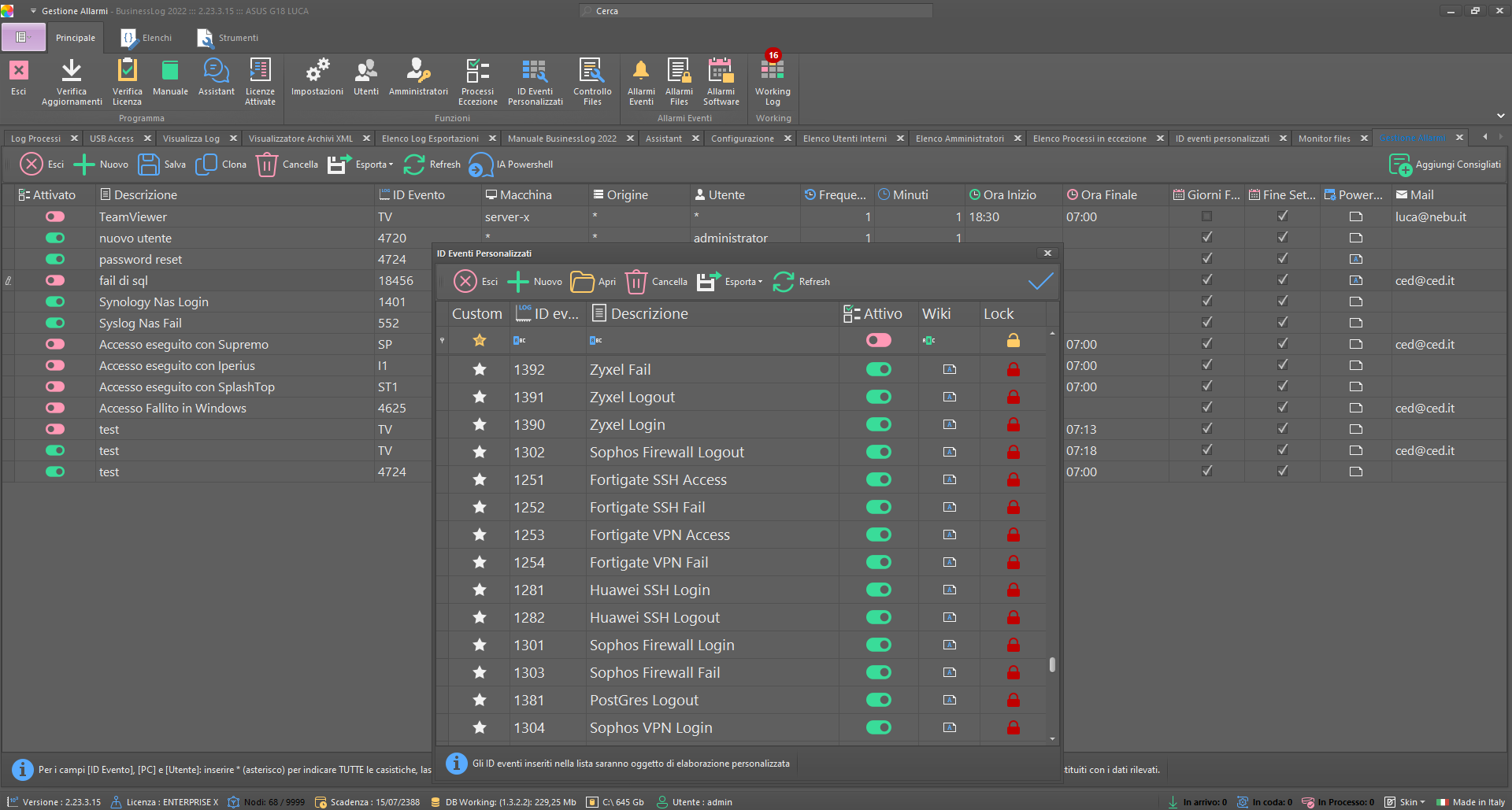Image resolution: width=1512 pixels, height=810 pixels.
Task: Click the red lock for Fortigate SSH Access
Action: coord(1014,479)
